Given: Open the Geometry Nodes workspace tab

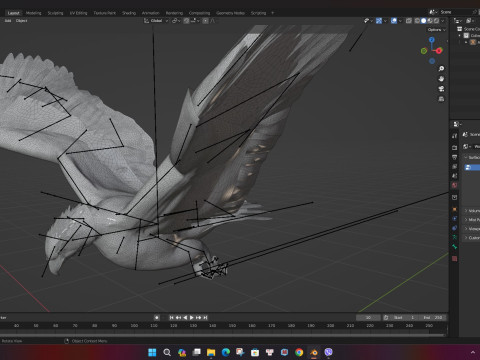Looking at the screenshot, I should (x=230, y=13).
